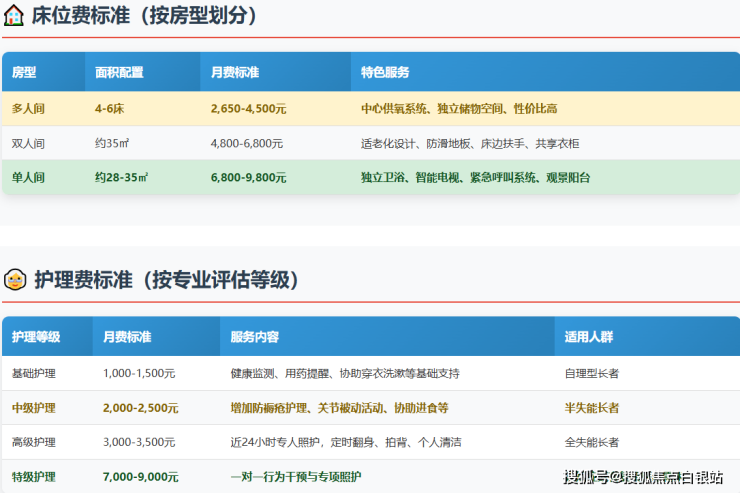The height and width of the screenshot is (493, 740).
Task: Select the 护理等级 column header
Action: pyautogui.click(x=36, y=337)
